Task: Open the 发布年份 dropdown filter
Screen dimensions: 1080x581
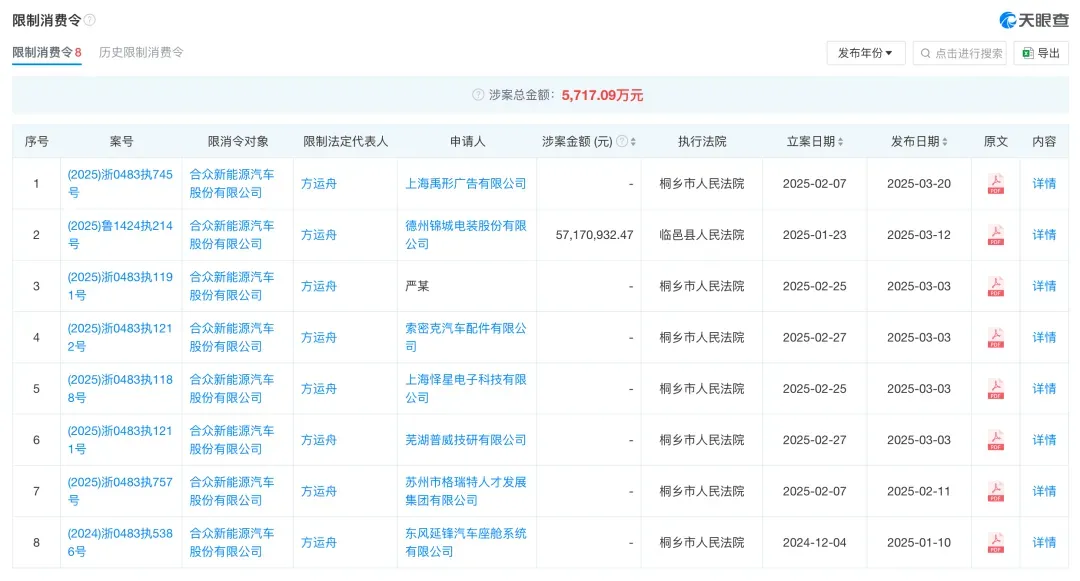Action: tap(865, 53)
